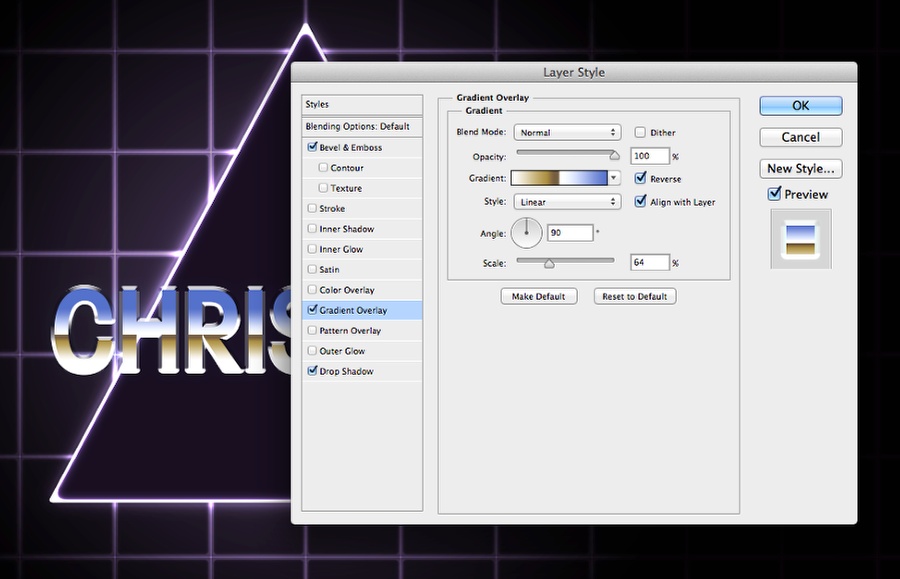
Task: Open the Style Linear dropdown
Action: pyautogui.click(x=567, y=202)
